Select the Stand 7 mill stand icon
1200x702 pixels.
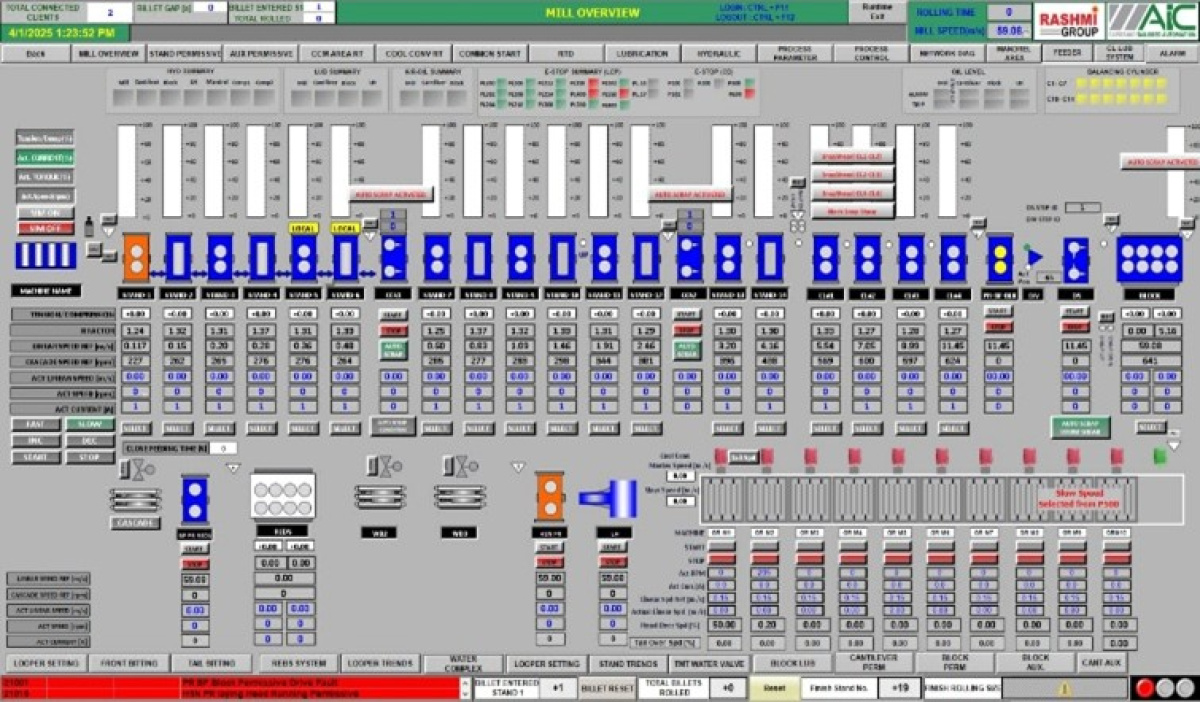(x=435, y=258)
